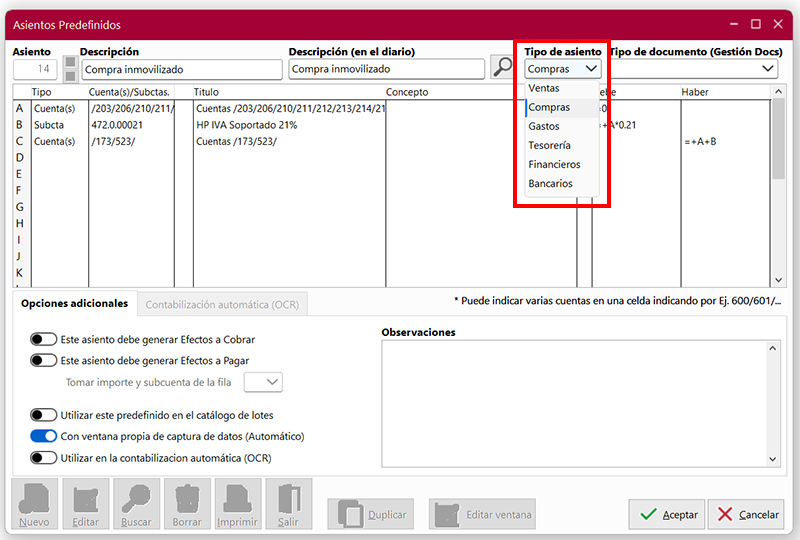This screenshot has height=540, width=800.
Task: Collapse the Tipo de asiento dropdown
Action: click(x=591, y=69)
